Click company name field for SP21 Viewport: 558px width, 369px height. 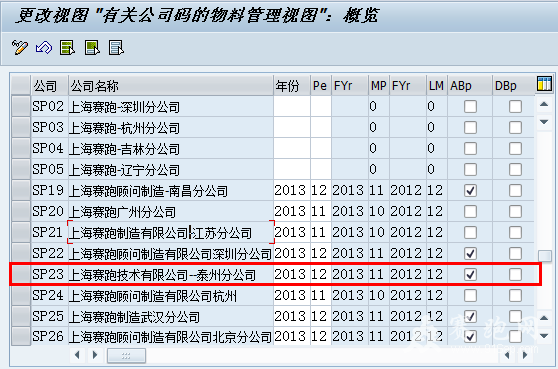[x=171, y=232]
